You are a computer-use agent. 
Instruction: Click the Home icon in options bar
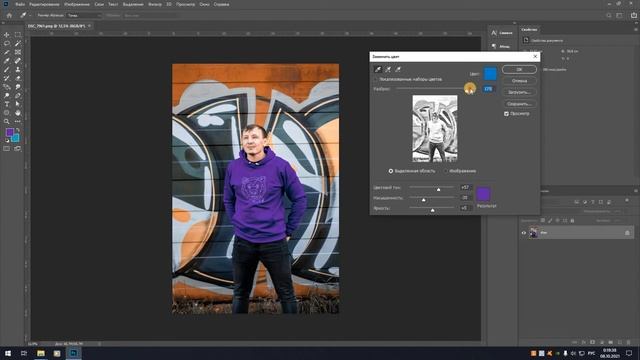click(x=9, y=15)
